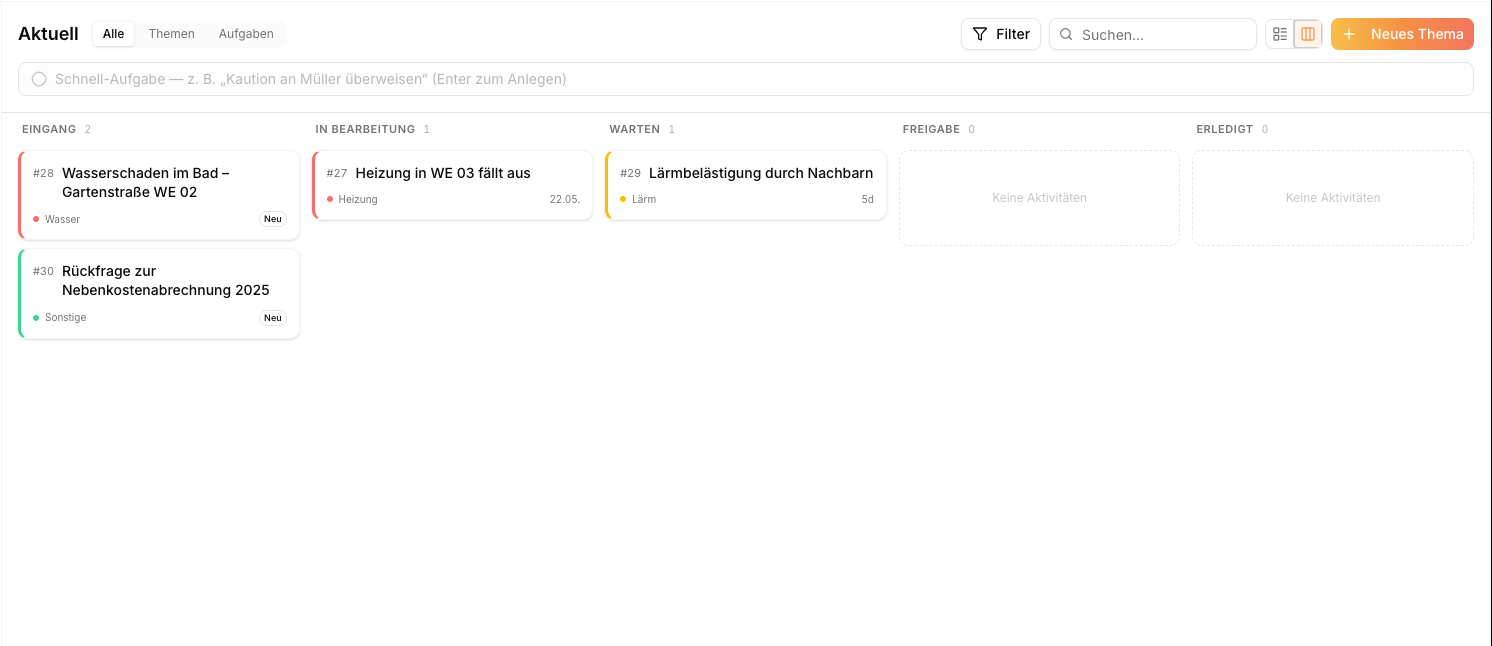Select the Alle tab
The image size is (1492, 646).
point(114,34)
